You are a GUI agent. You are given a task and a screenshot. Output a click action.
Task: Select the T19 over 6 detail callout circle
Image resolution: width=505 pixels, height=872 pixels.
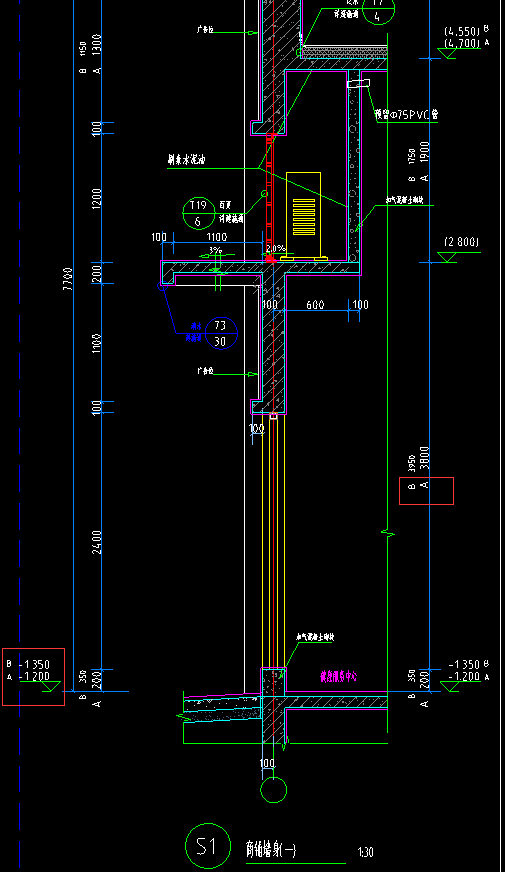click(x=199, y=214)
